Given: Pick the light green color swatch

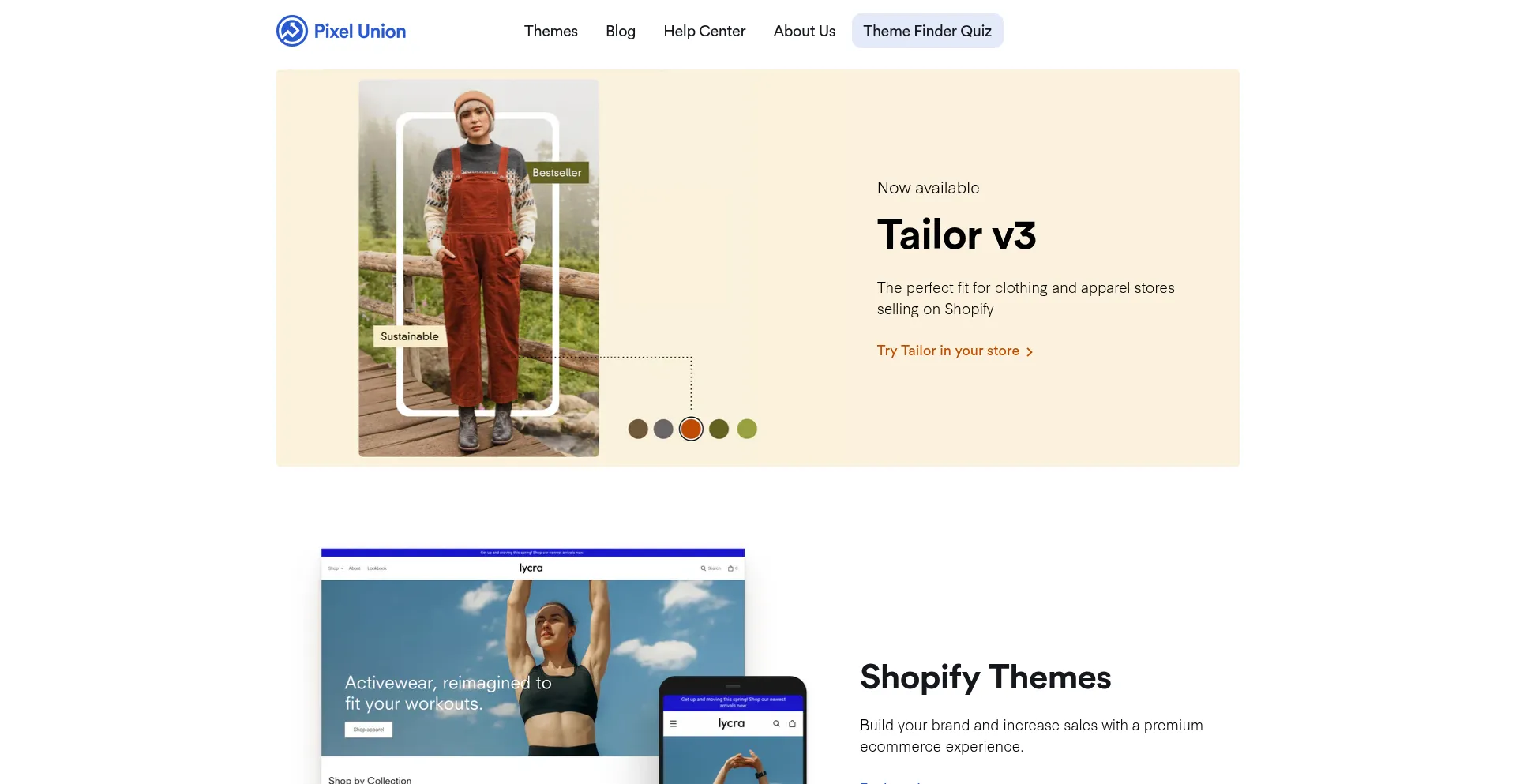Looking at the screenshot, I should coord(747,429).
